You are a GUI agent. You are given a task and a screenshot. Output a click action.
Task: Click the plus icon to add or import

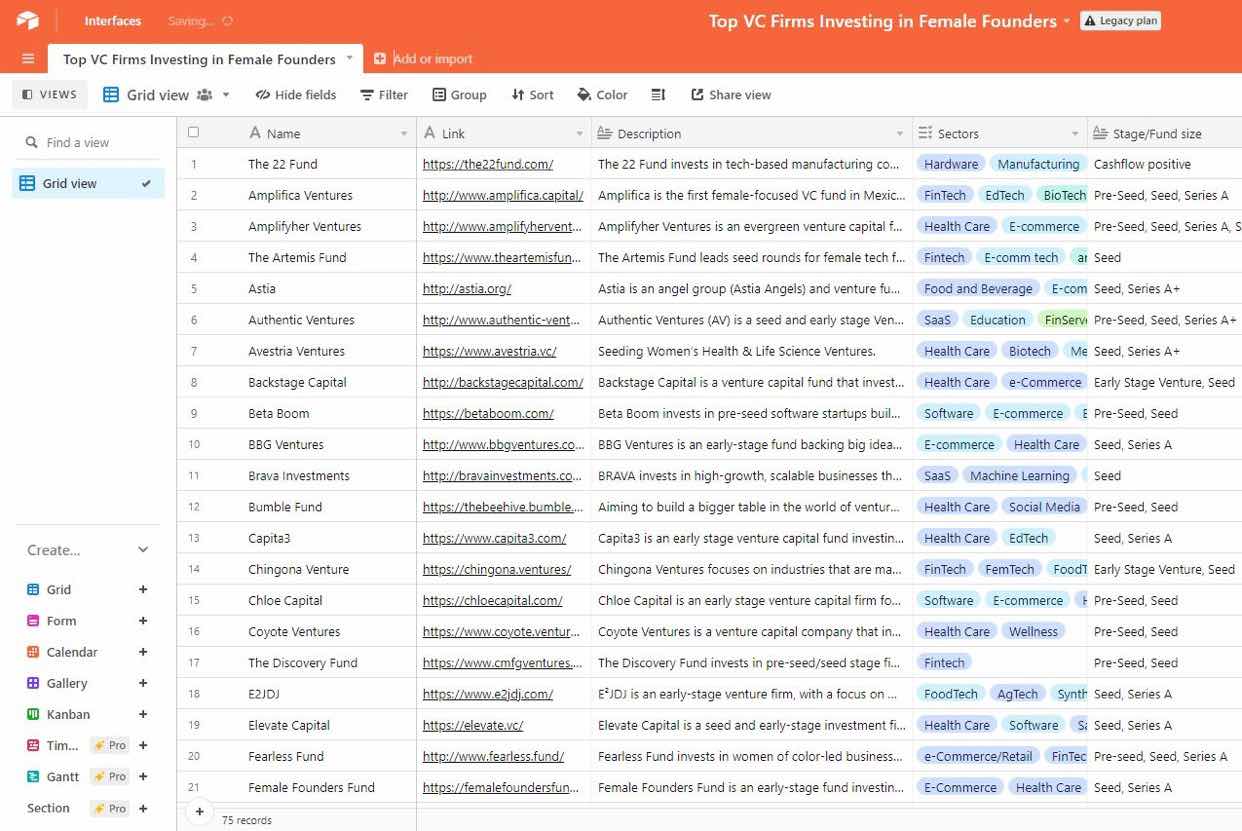click(380, 59)
